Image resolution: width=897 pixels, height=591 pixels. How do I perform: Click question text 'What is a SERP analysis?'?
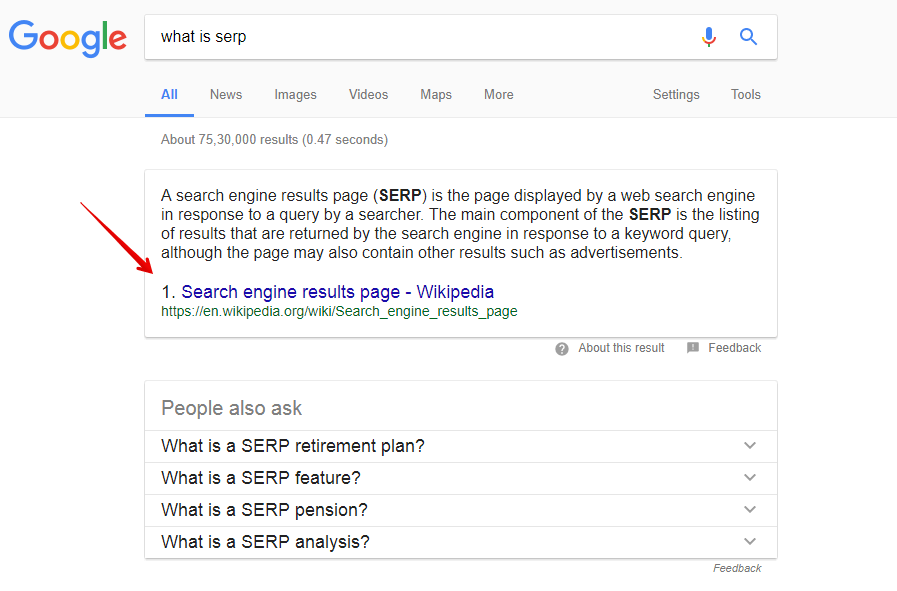click(265, 542)
